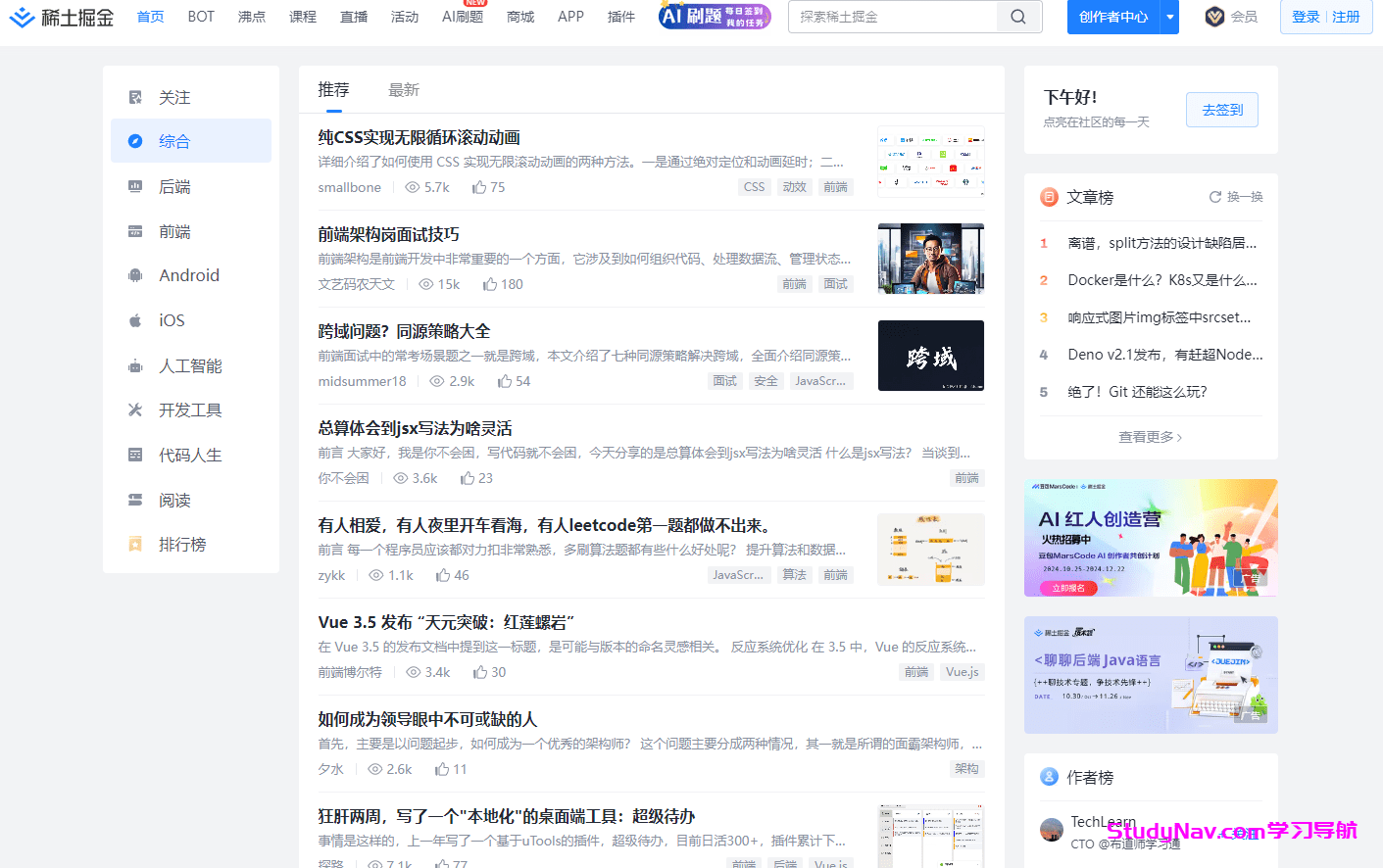Click the 开发工具 wrench icon
The height and width of the screenshot is (868, 1383).
tap(135, 410)
